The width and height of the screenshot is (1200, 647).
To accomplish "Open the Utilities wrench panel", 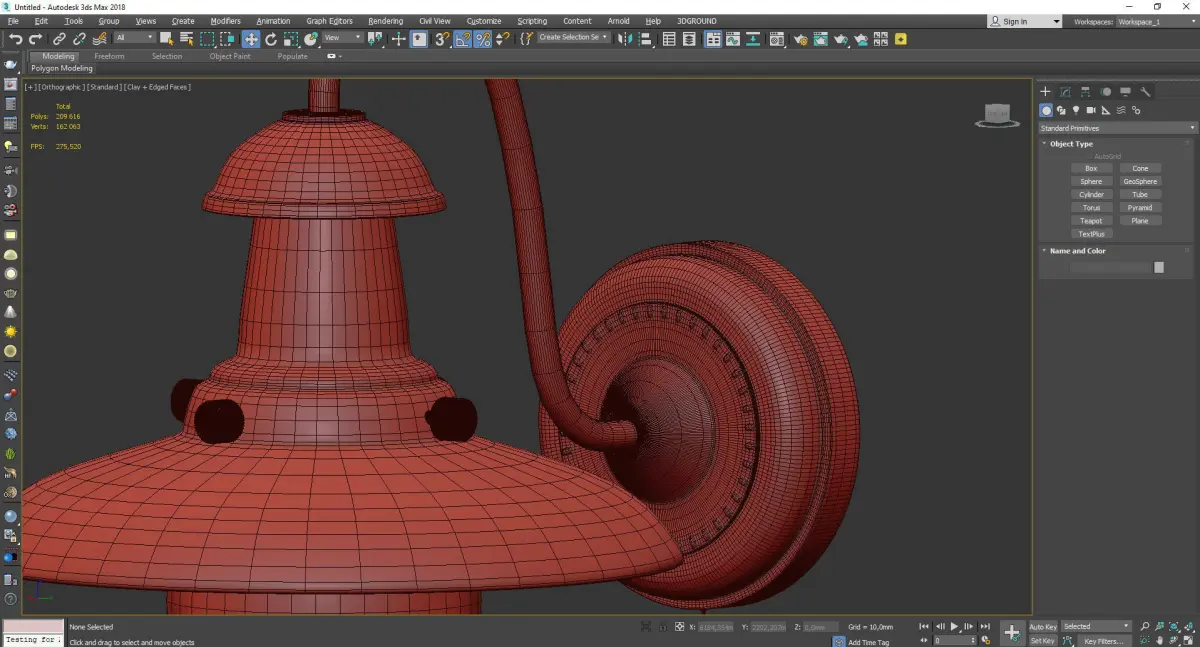I will click(x=1146, y=92).
